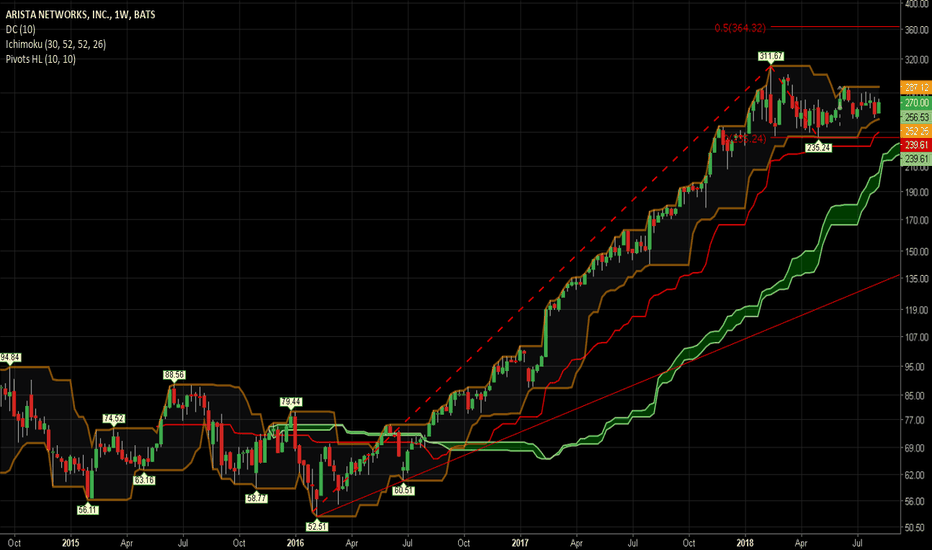Click the 58.77 pivot low label
The image size is (932, 550).
pyautogui.click(x=256, y=498)
